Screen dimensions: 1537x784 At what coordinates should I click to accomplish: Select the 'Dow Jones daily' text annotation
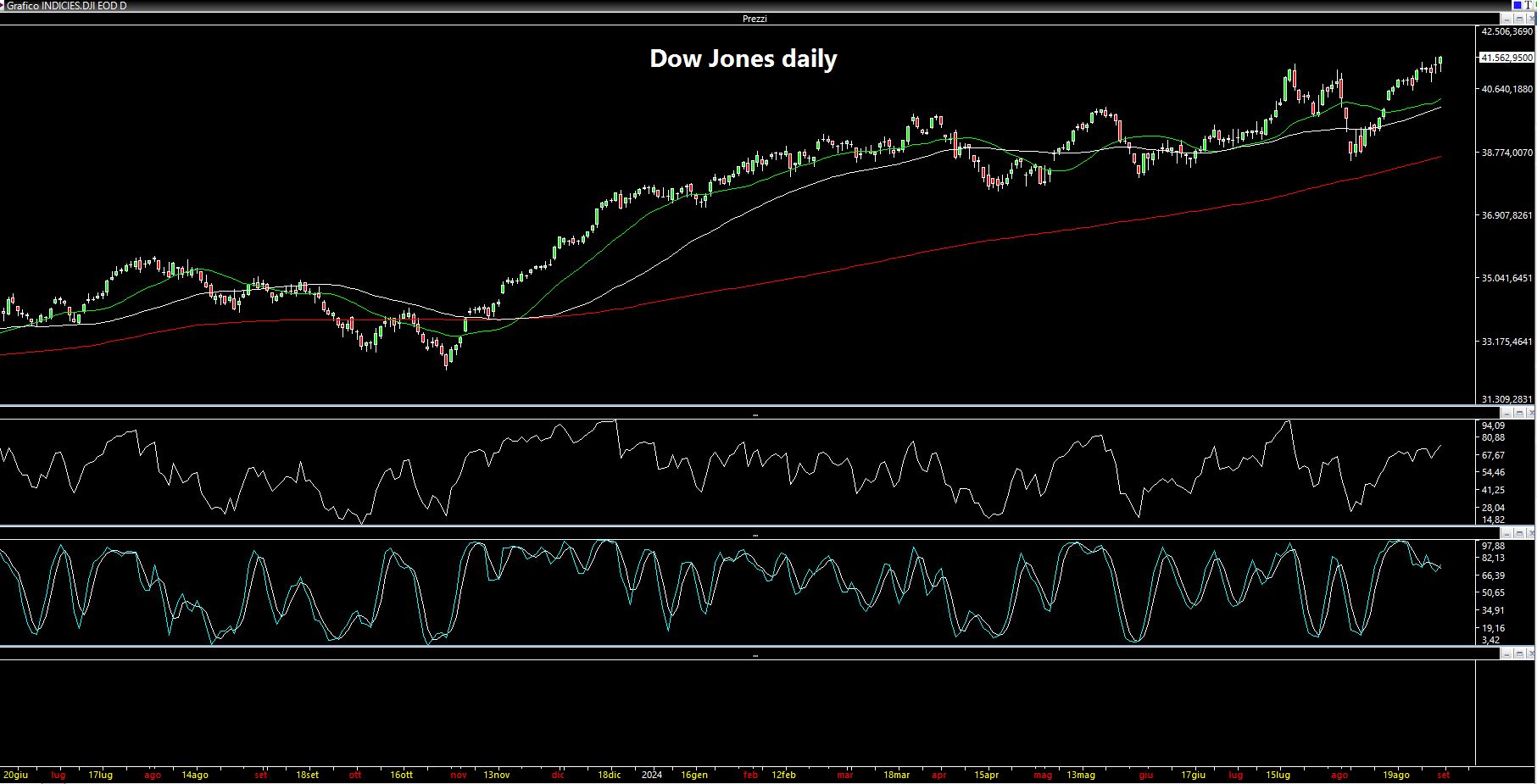point(743,58)
